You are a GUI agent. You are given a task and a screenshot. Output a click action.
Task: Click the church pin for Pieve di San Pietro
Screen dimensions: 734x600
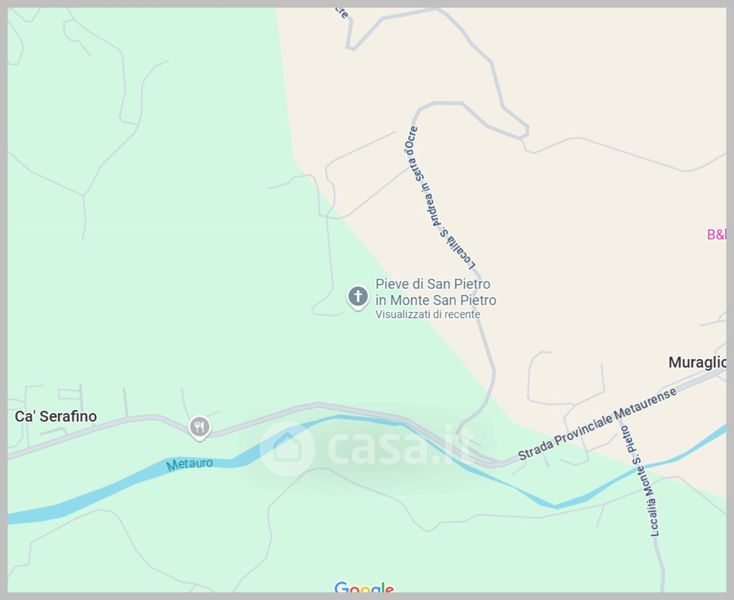point(358,297)
